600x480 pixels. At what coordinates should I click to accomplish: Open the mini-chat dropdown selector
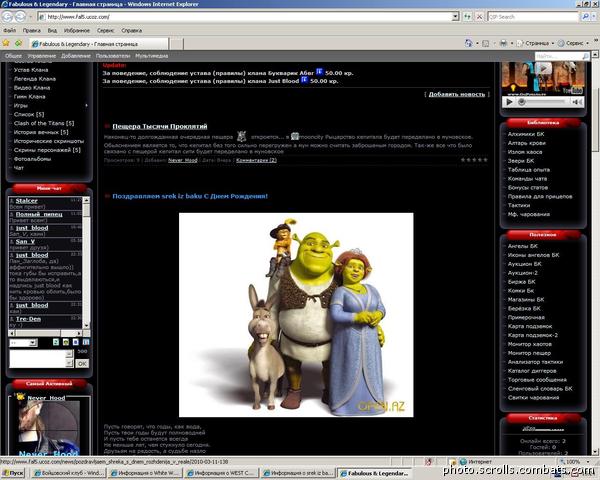[x=23, y=343]
